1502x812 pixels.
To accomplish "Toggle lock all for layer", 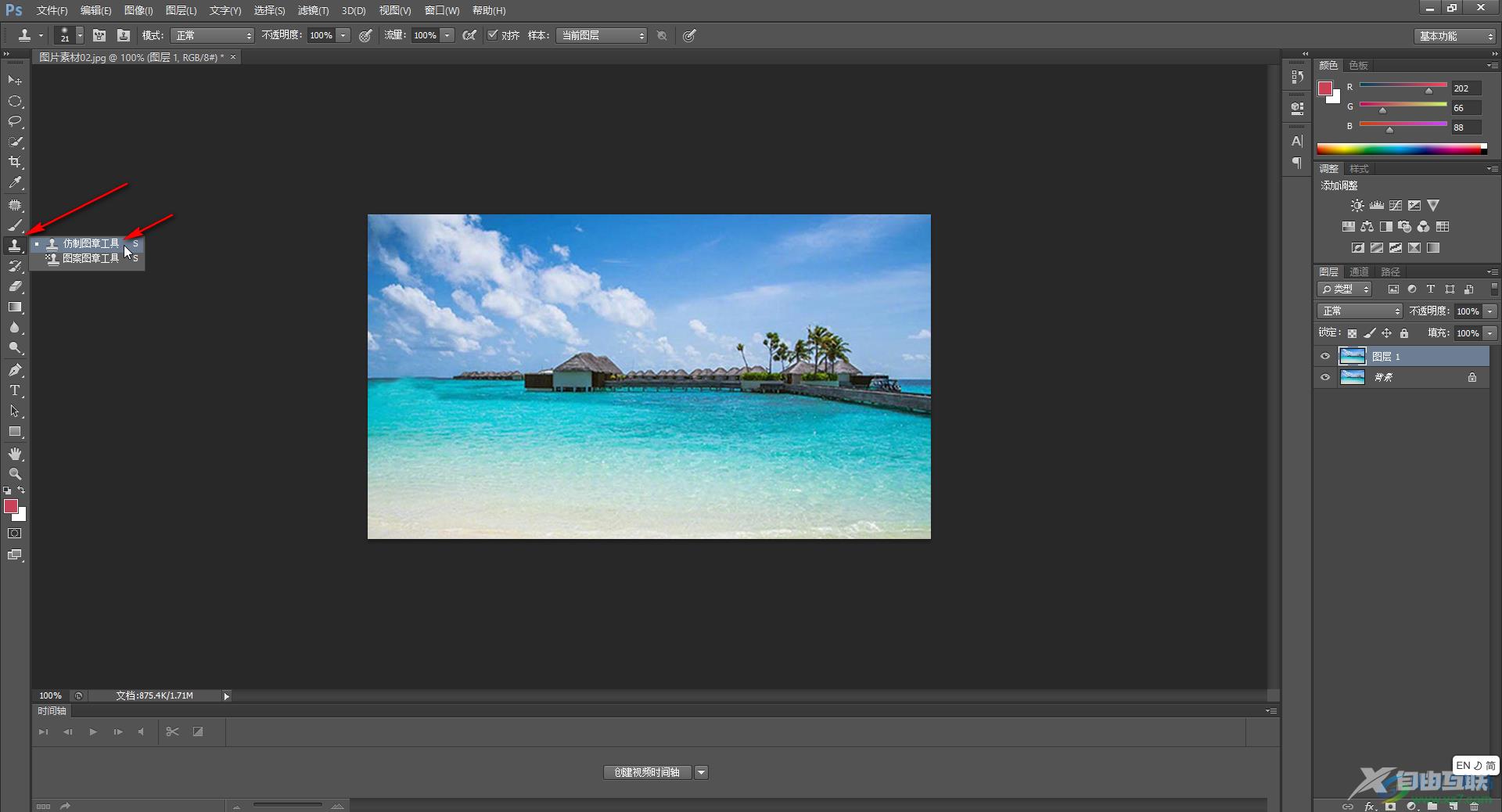I will point(1404,333).
